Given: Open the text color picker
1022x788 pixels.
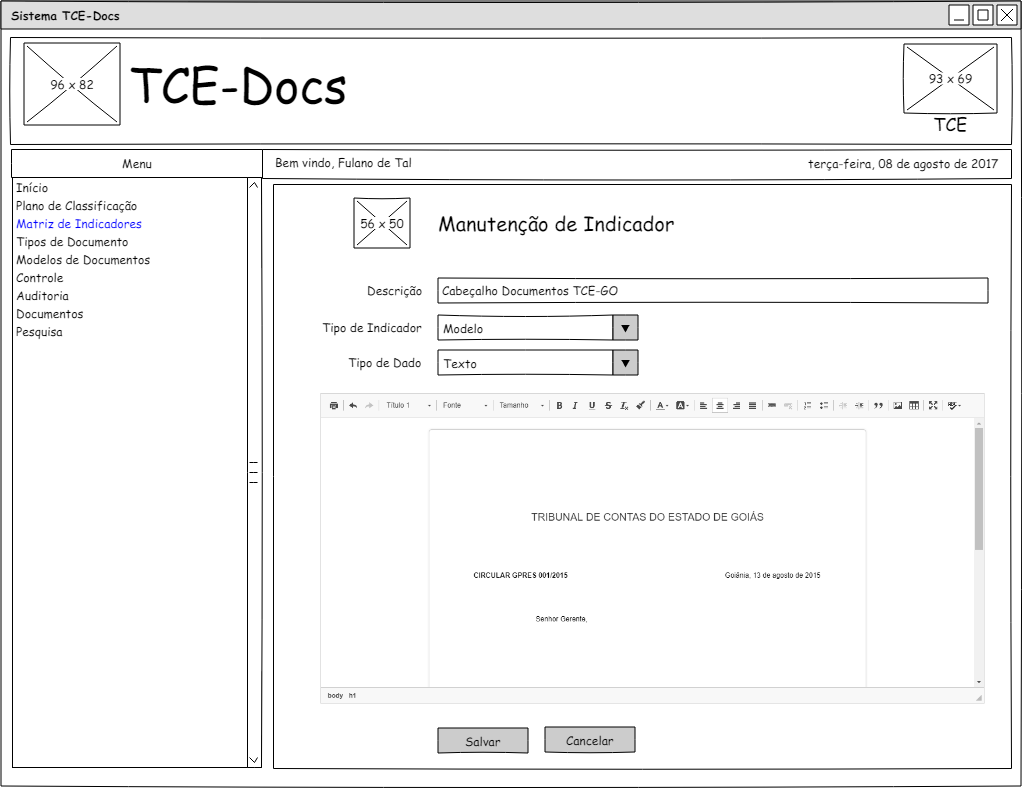Looking at the screenshot, I should click(x=662, y=406).
